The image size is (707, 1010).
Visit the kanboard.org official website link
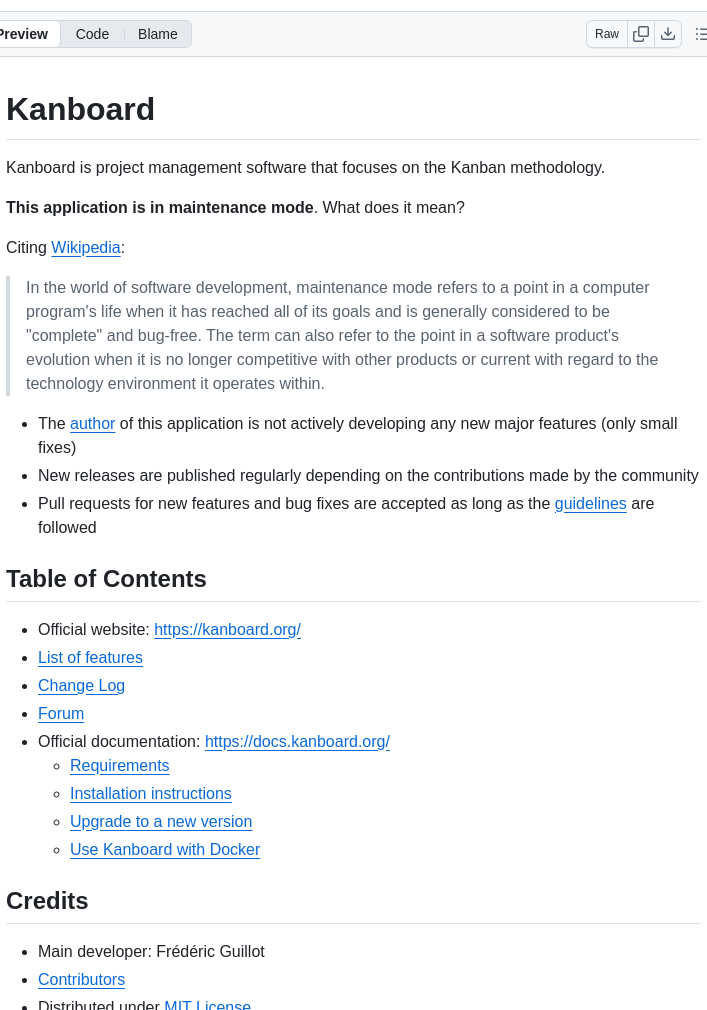227,630
